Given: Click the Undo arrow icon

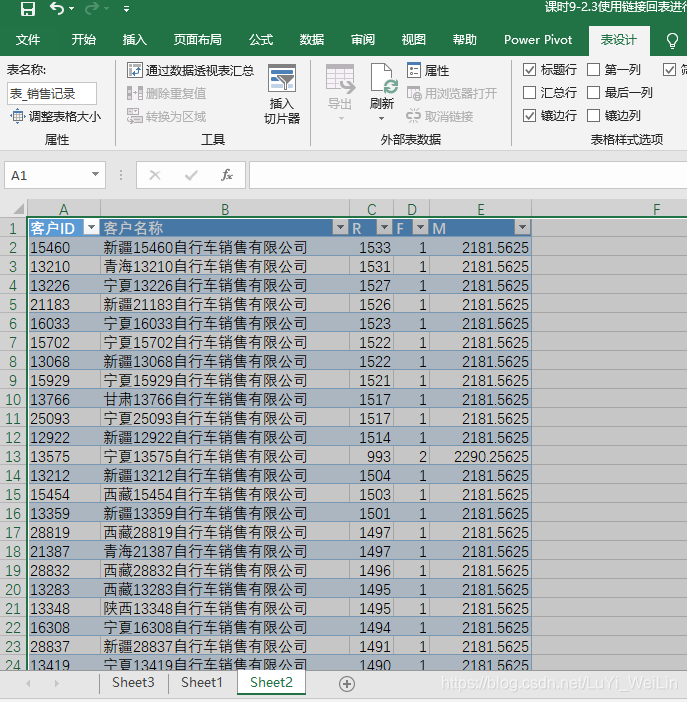Looking at the screenshot, I should (57, 9).
